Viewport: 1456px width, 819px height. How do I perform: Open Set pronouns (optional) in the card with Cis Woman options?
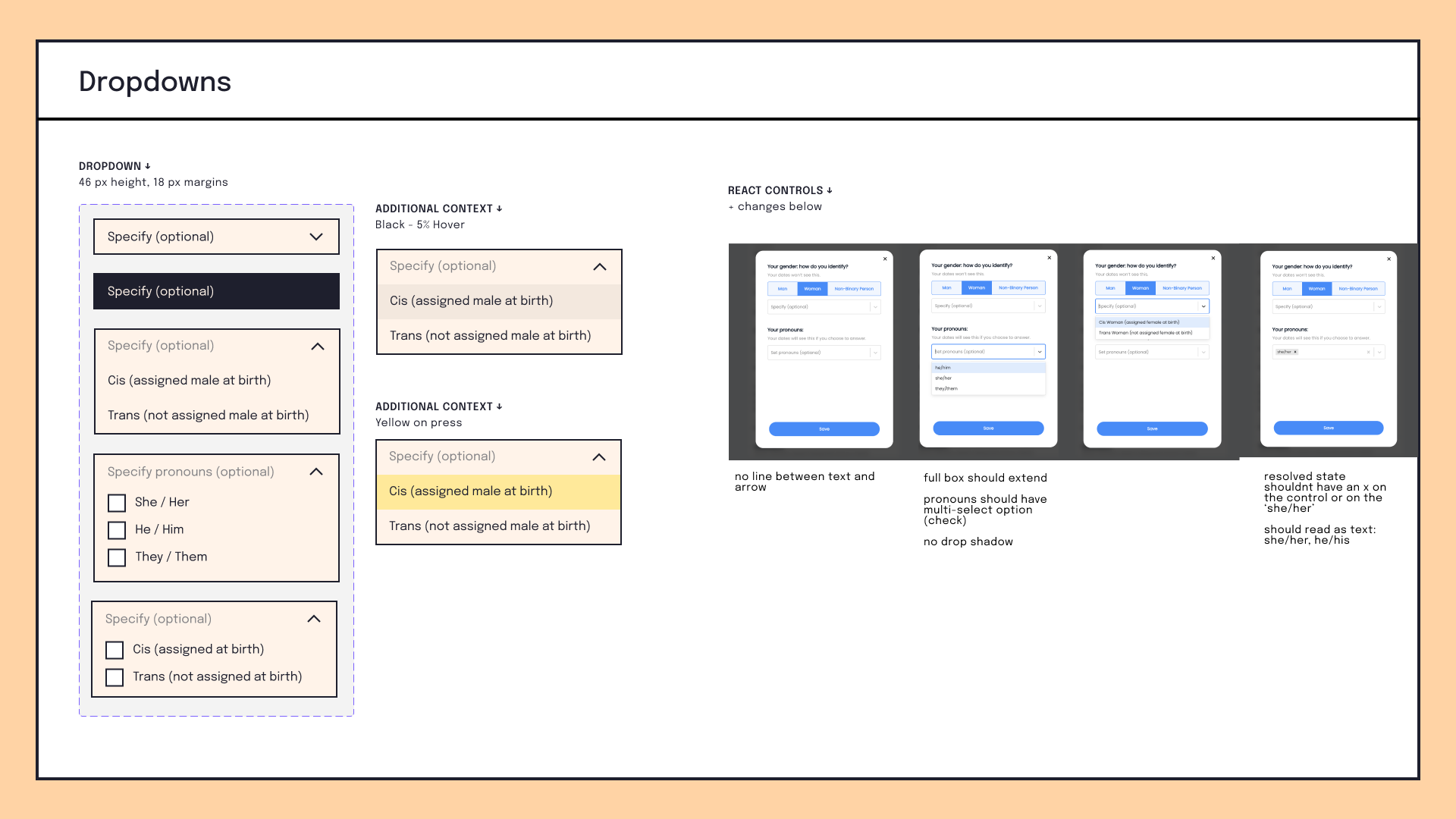click(1152, 352)
